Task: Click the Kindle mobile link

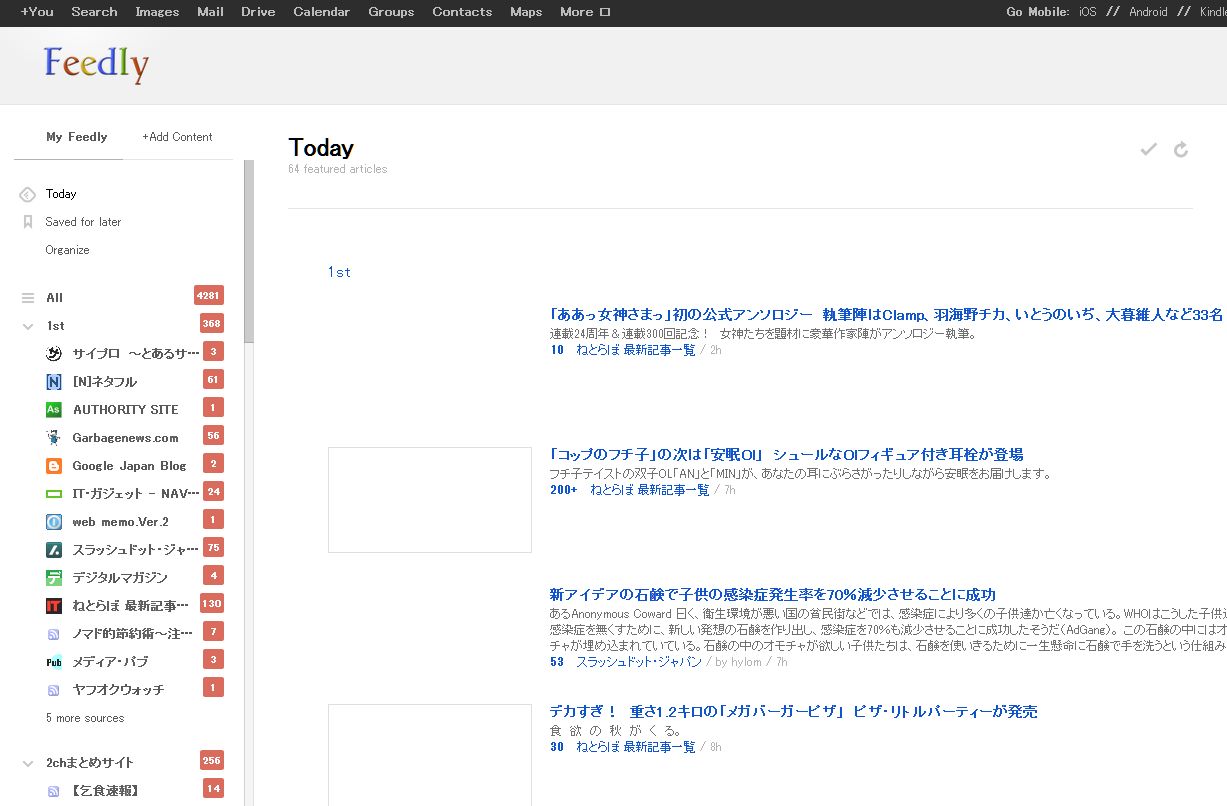Action: 1213,12
